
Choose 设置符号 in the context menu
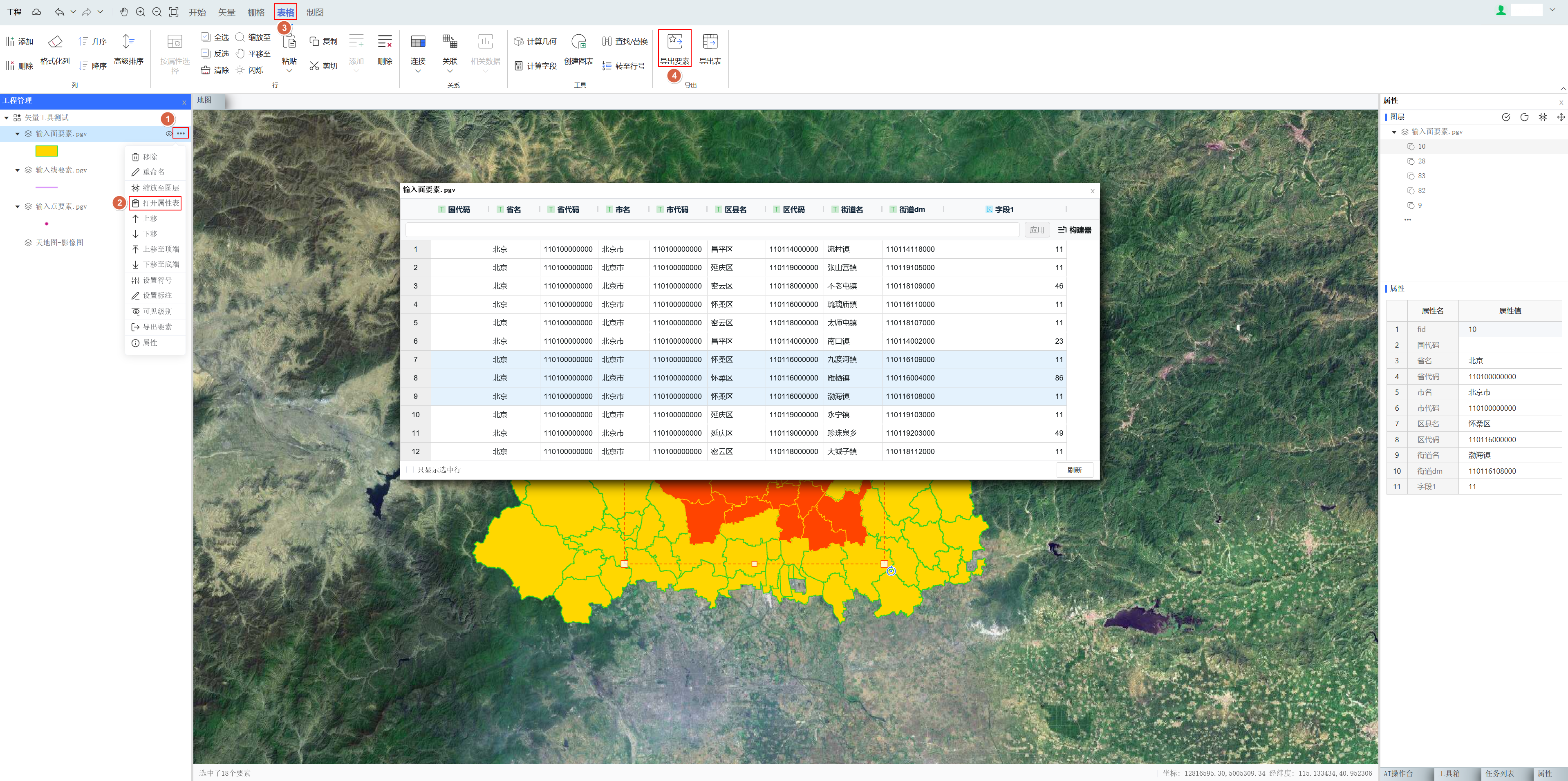[x=157, y=281]
